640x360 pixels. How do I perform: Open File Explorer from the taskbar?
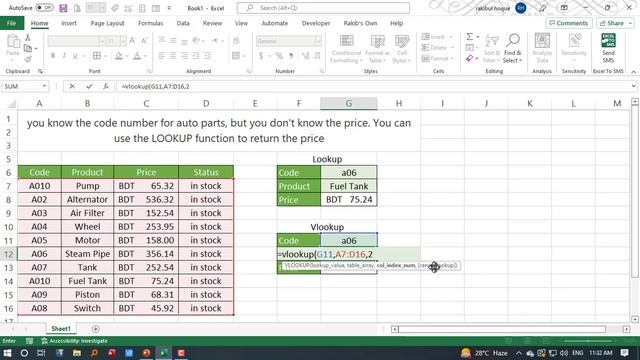(x=77, y=353)
